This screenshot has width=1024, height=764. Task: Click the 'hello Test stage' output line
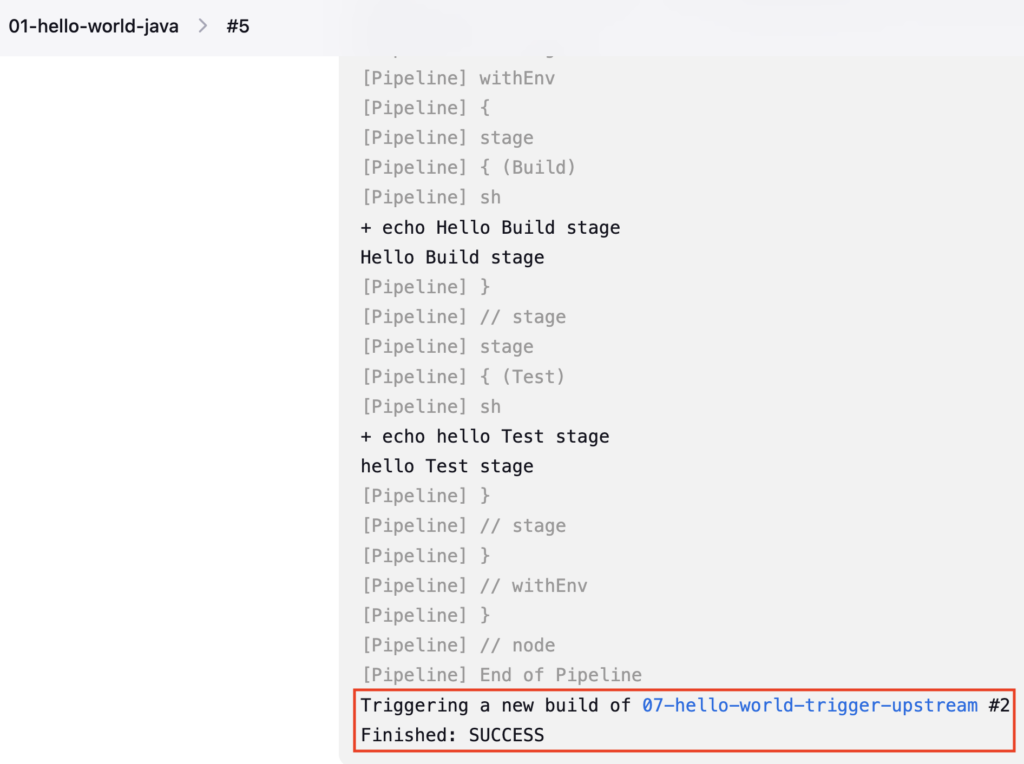click(x=447, y=466)
